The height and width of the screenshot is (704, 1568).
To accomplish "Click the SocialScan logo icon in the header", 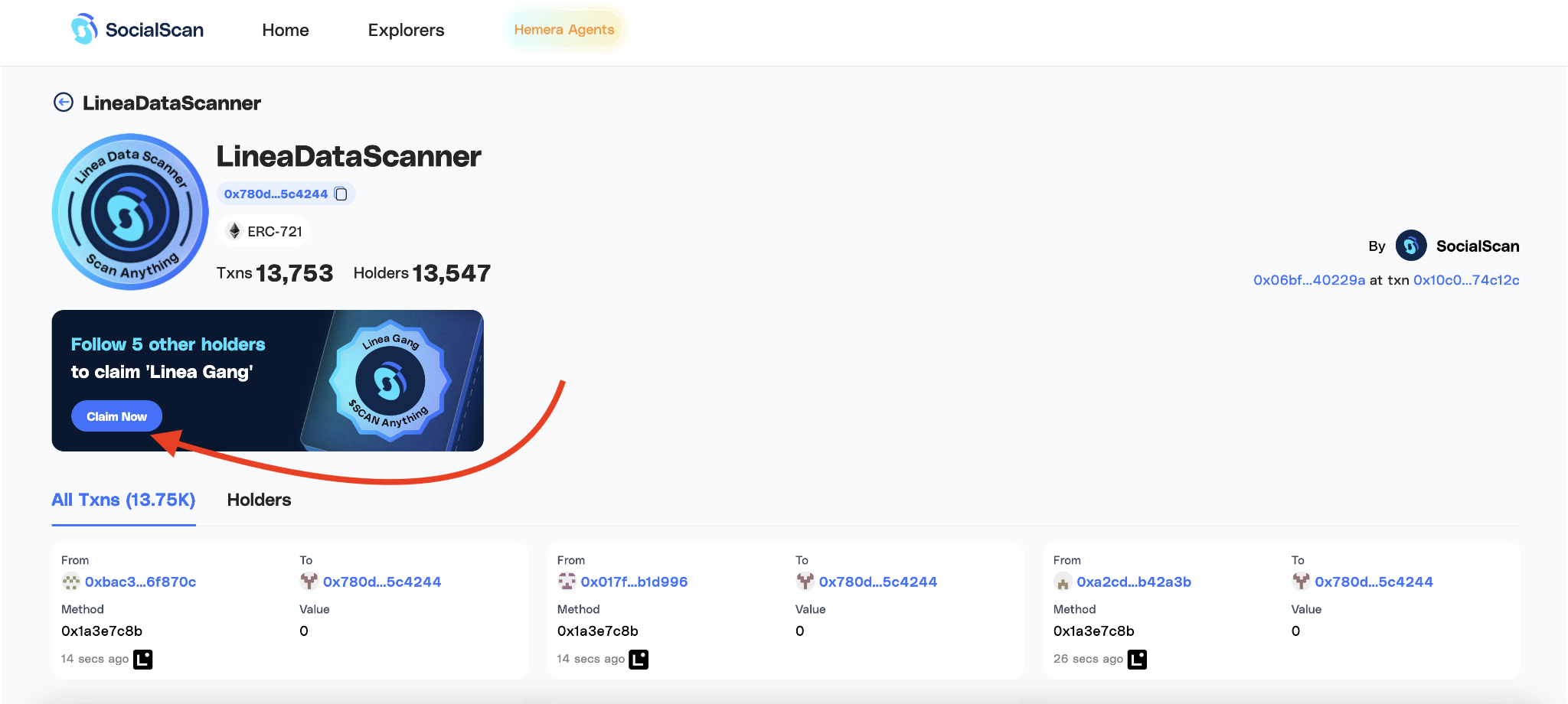I will tap(84, 29).
